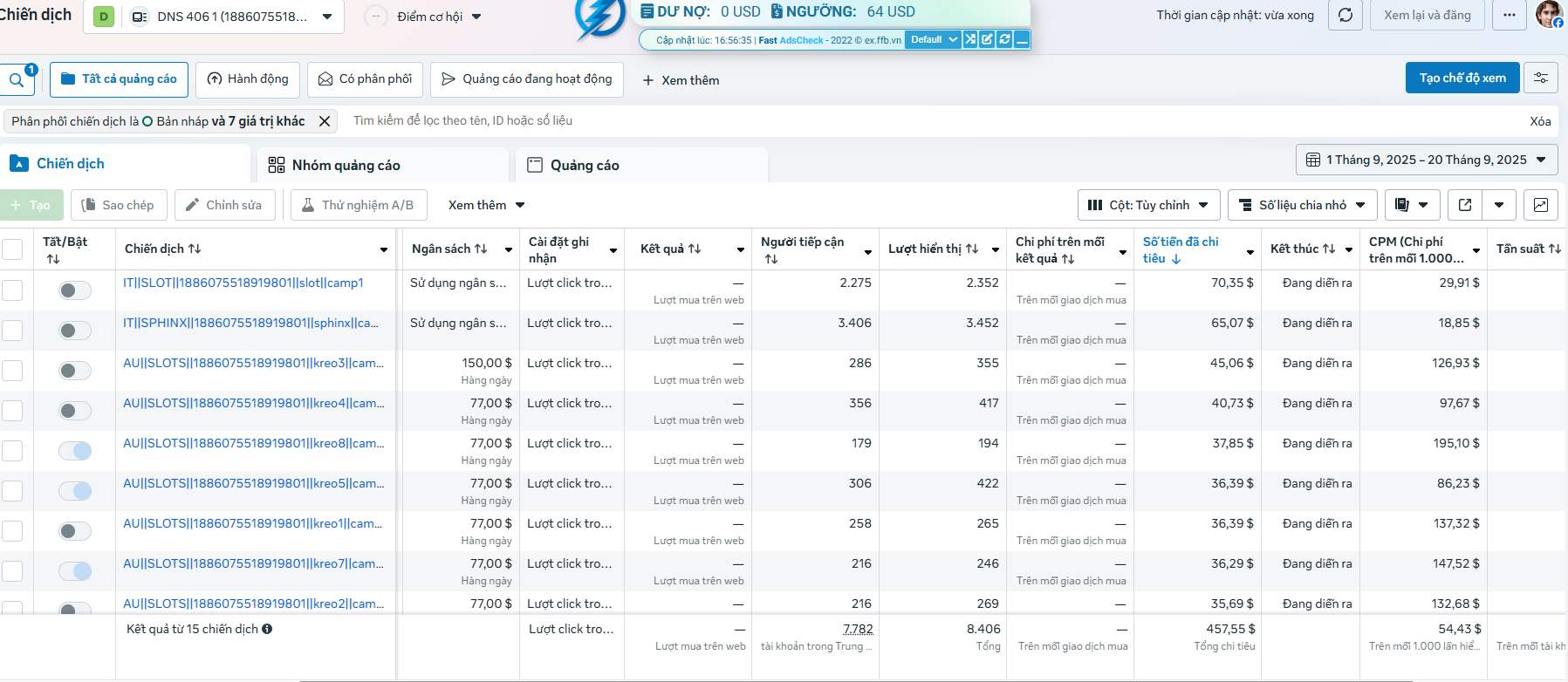Open the profile avatar in the corner
The image size is (1568, 682).
pos(1549,14)
